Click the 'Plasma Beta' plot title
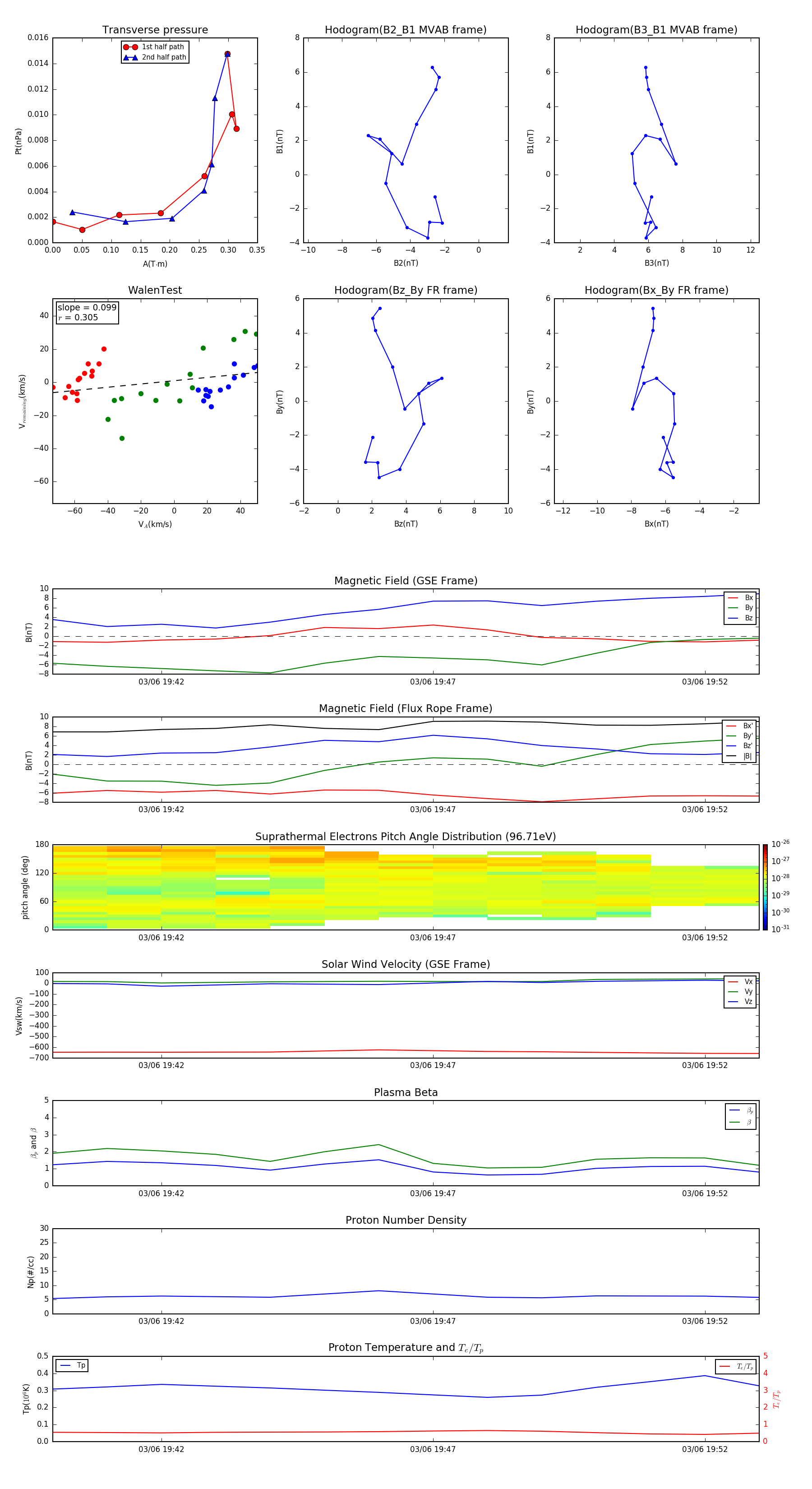Viewport: 812px width, 1489px height. [406, 1092]
